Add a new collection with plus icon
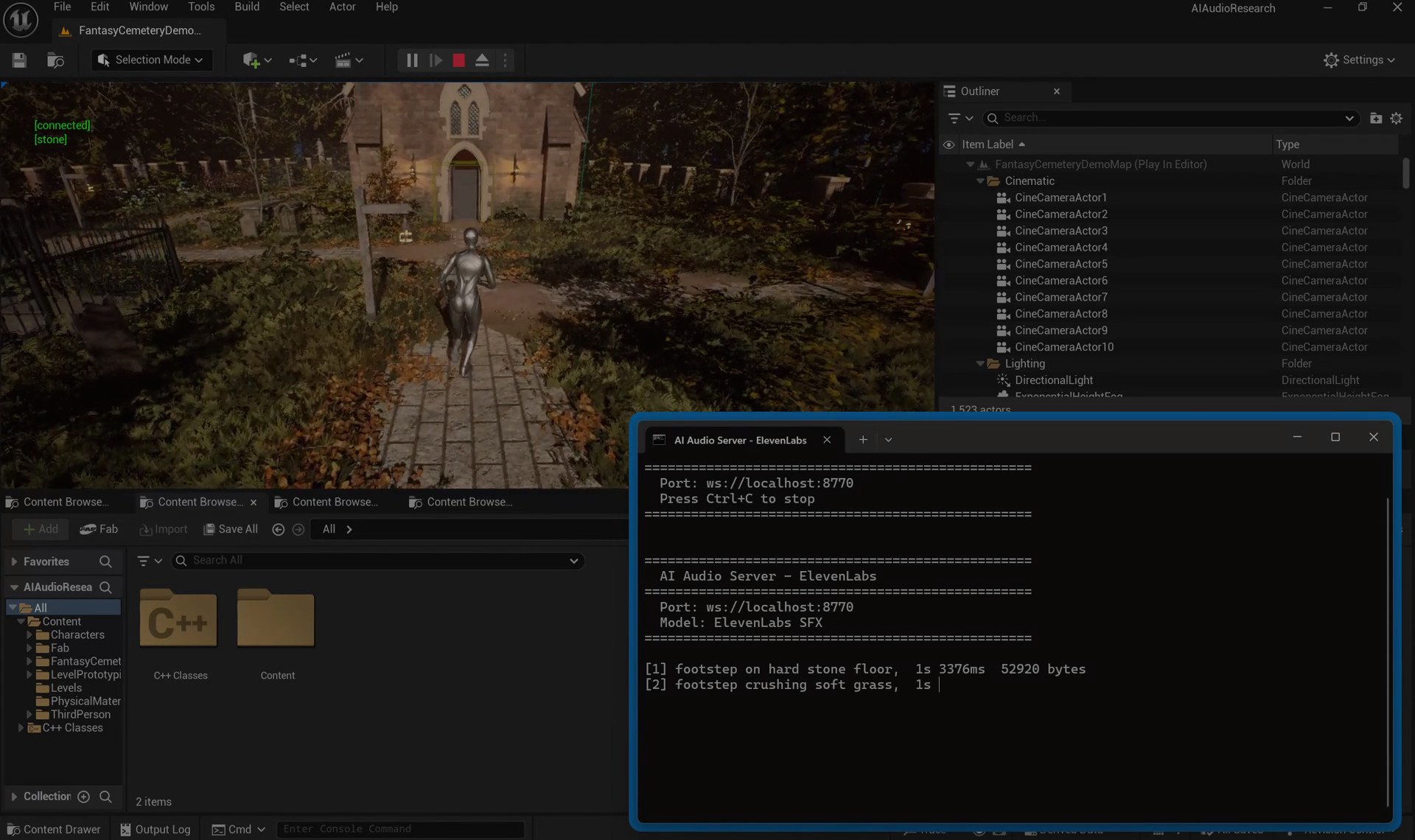Screen dimensions: 1415x840 (83, 797)
